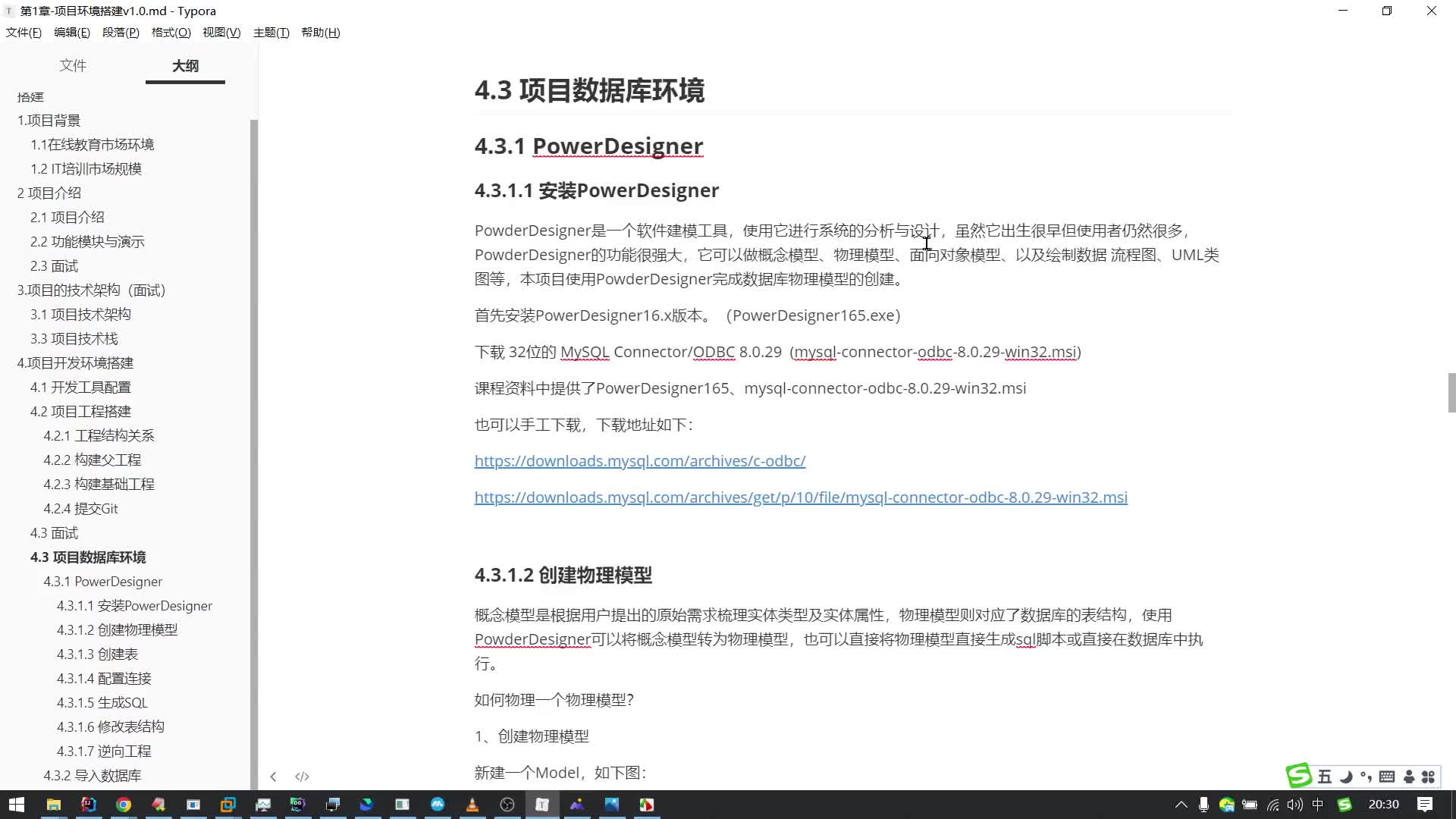Open File Explorer from taskbar
The width and height of the screenshot is (1456, 819).
click(53, 805)
